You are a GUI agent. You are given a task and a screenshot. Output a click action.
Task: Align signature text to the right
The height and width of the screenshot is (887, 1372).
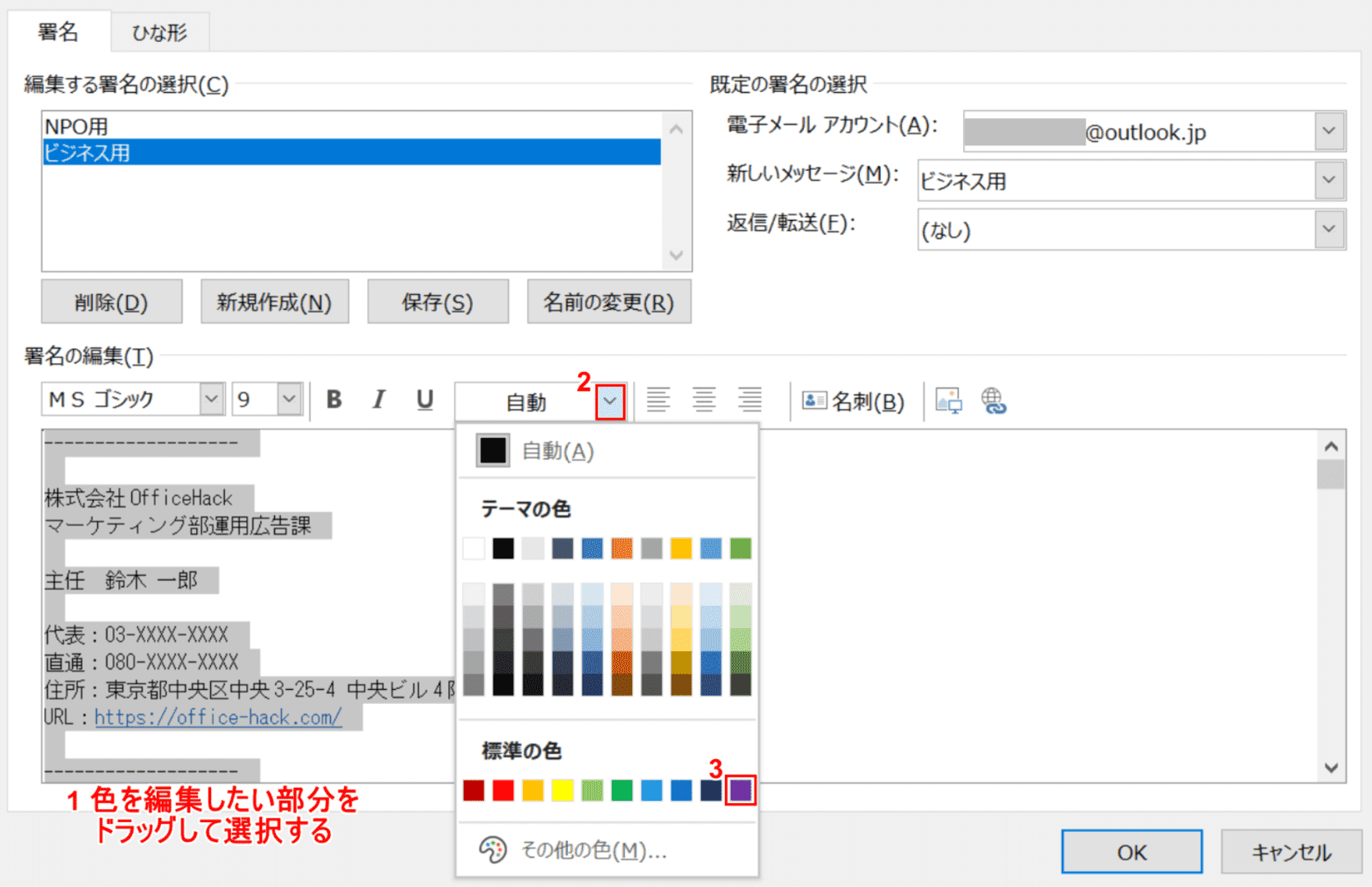[750, 400]
